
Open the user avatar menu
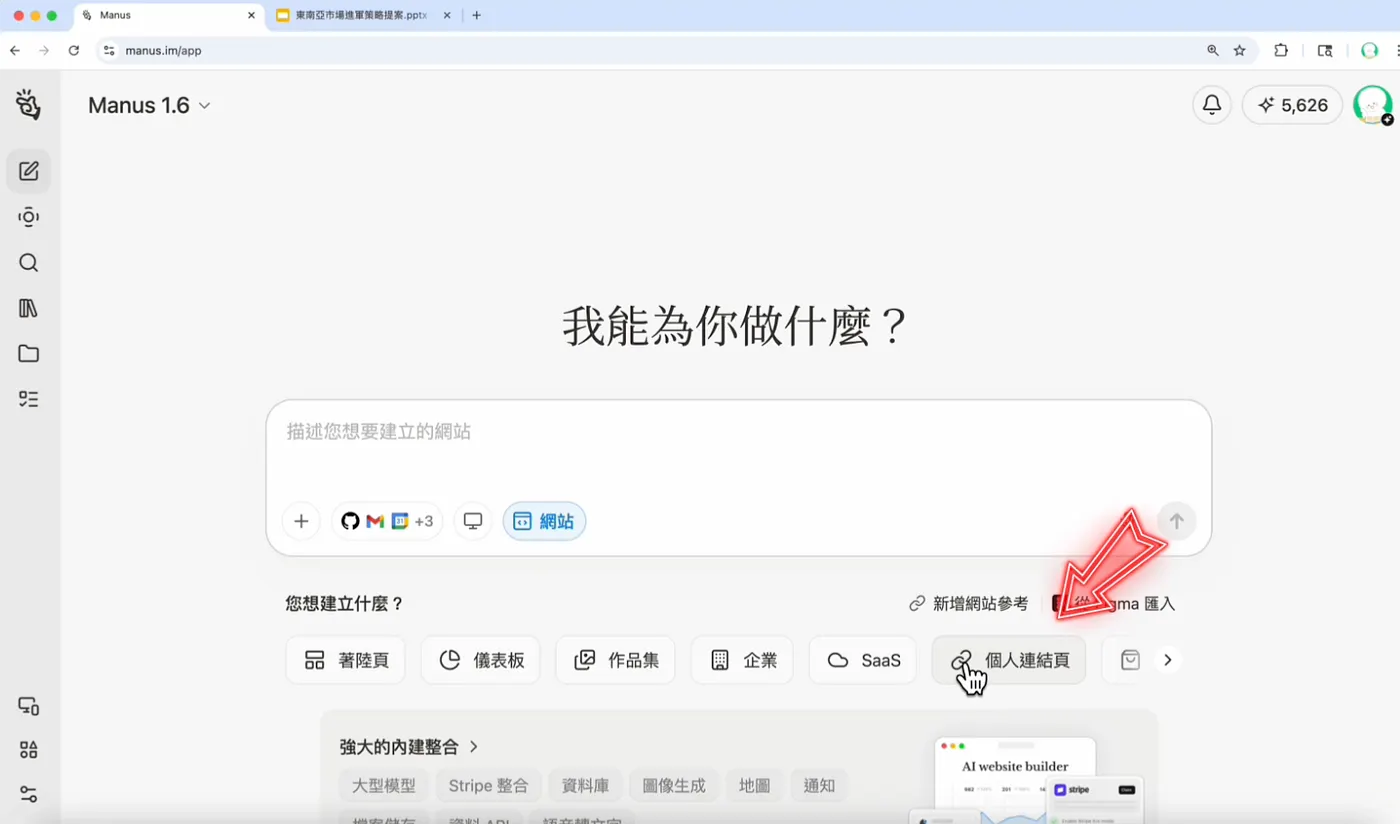tap(1372, 105)
